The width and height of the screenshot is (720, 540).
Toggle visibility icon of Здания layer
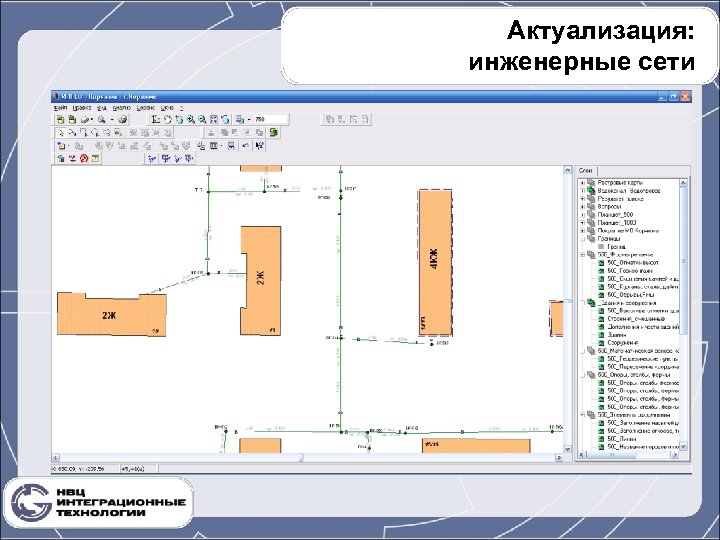click(601, 335)
